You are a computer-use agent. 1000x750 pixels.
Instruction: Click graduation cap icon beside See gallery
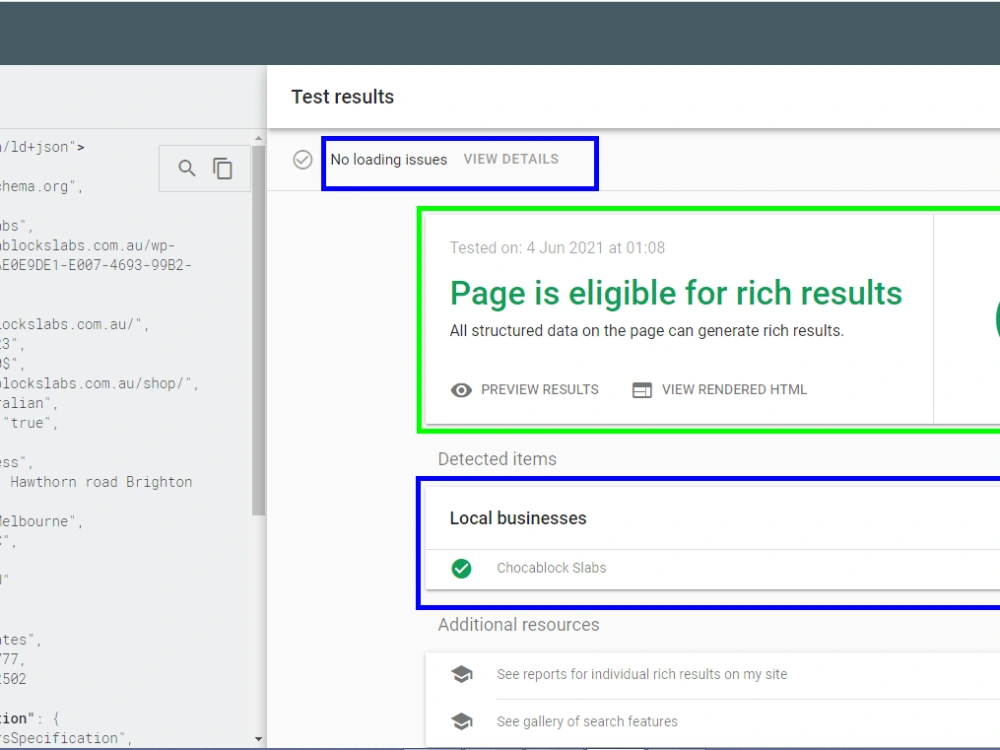[461, 721]
